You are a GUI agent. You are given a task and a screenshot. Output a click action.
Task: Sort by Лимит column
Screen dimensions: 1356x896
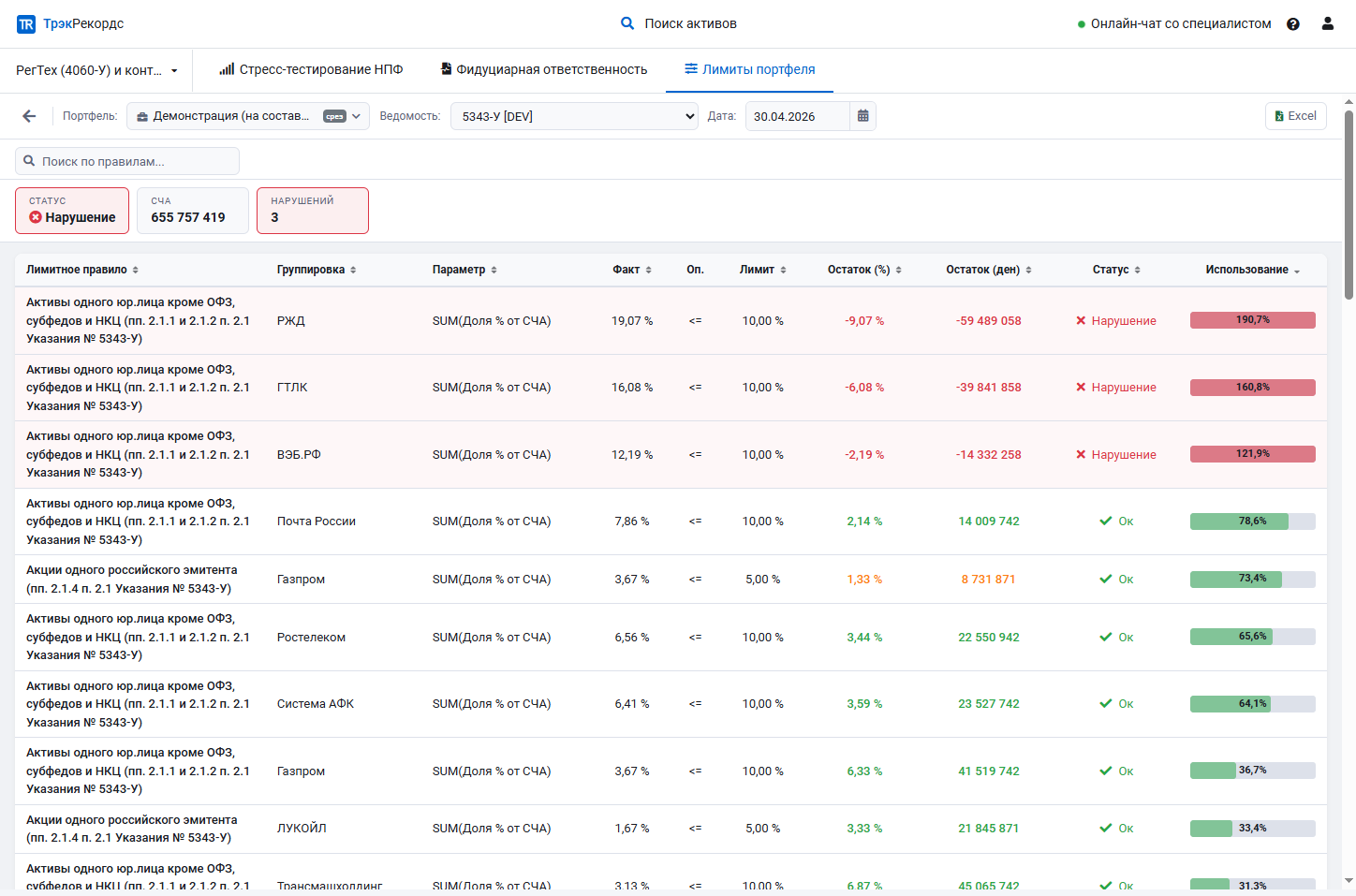[x=763, y=270]
